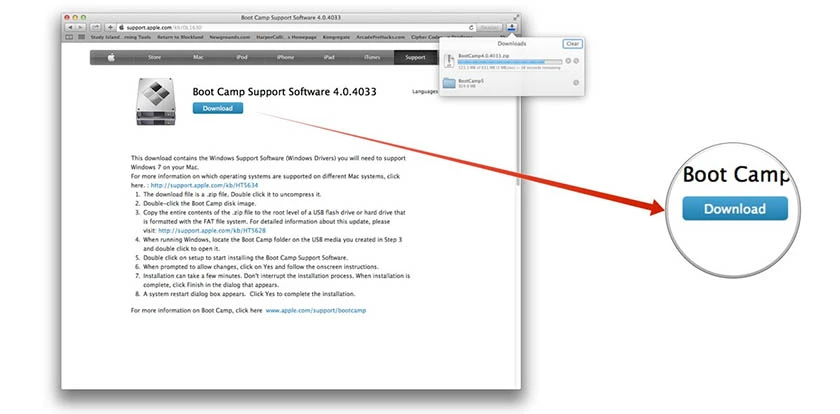
Task: Add bookmark with the plus button
Action: click(110, 27)
